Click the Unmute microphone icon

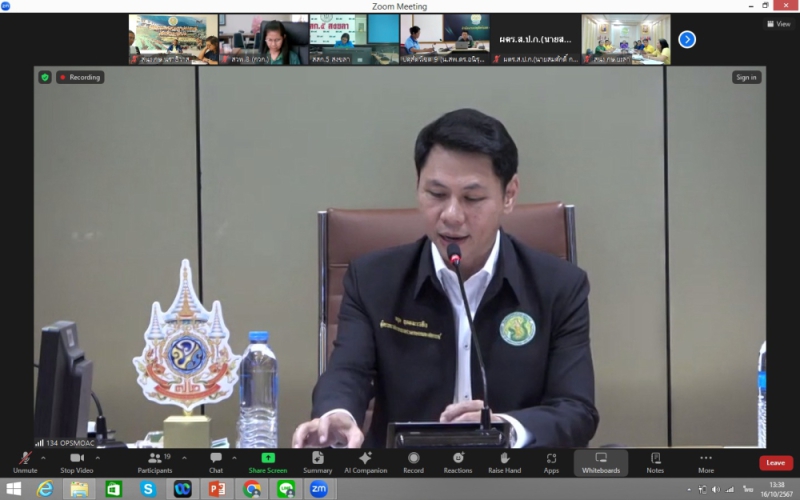tap(25, 459)
